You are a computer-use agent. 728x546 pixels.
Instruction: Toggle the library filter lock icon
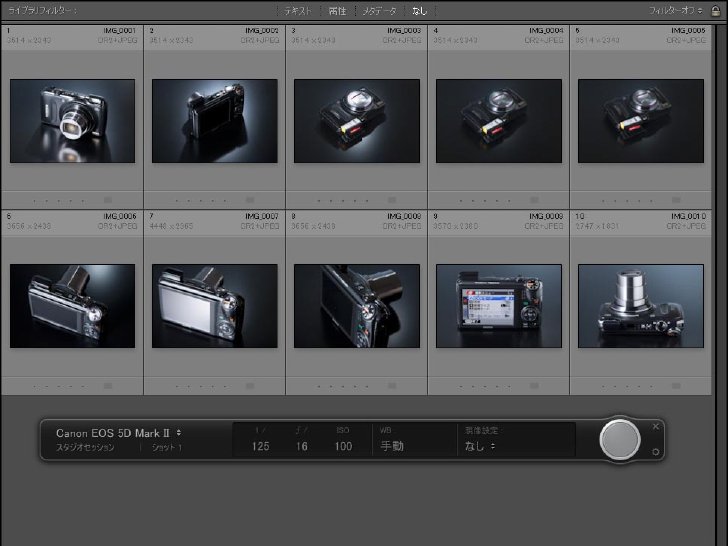(715, 11)
